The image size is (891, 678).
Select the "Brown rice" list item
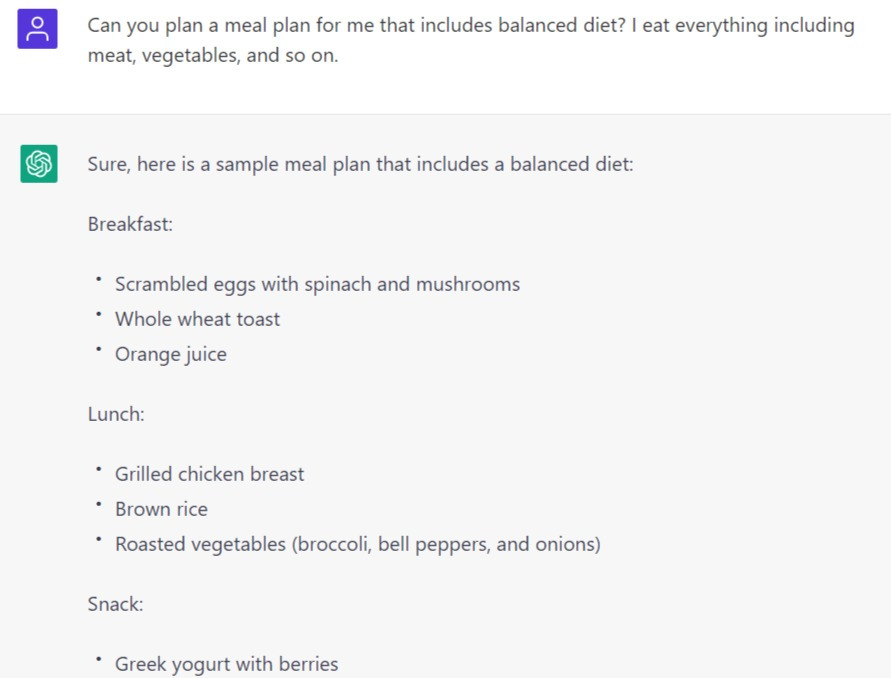tap(161, 509)
